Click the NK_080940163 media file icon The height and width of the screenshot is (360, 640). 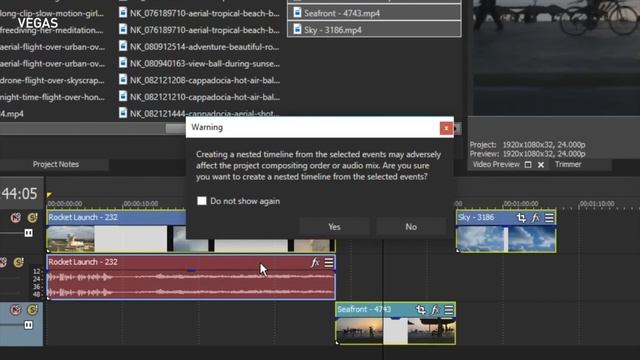tap(123, 62)
